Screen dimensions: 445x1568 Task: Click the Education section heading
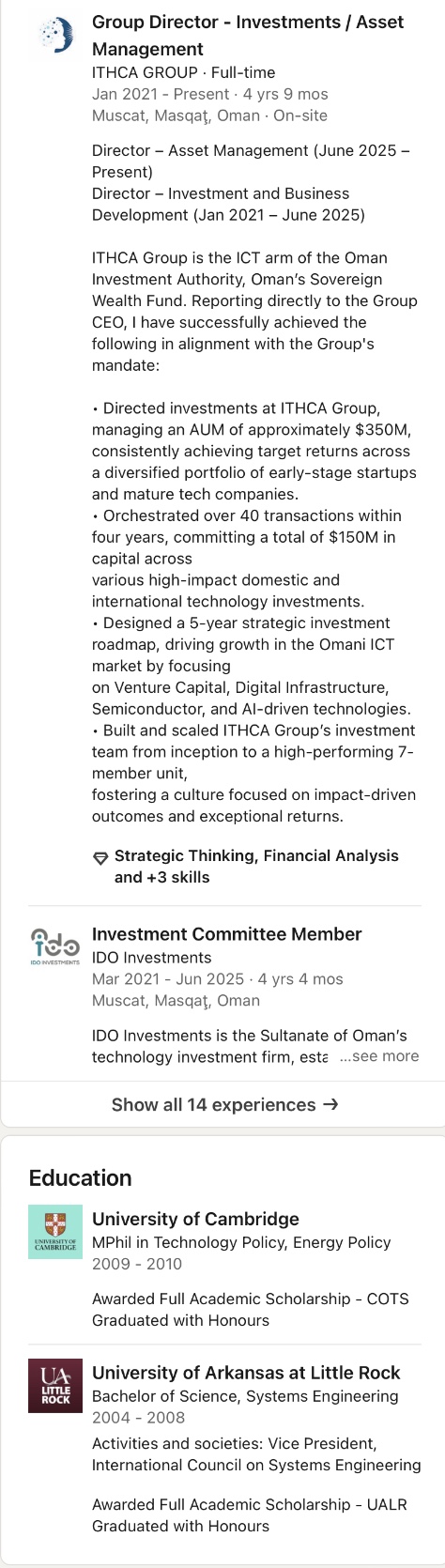point(80,1177)
